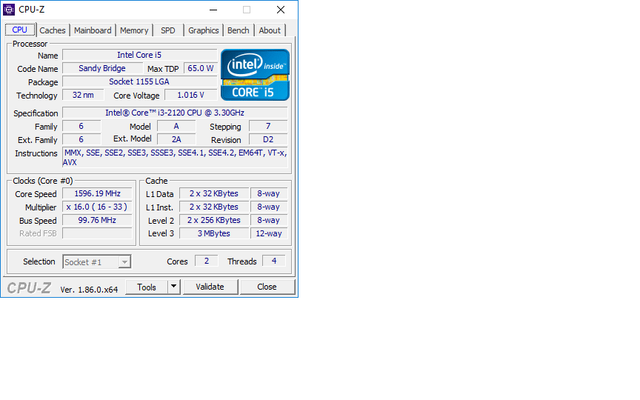Open the Mainboard tab

(x=93, y=31)
